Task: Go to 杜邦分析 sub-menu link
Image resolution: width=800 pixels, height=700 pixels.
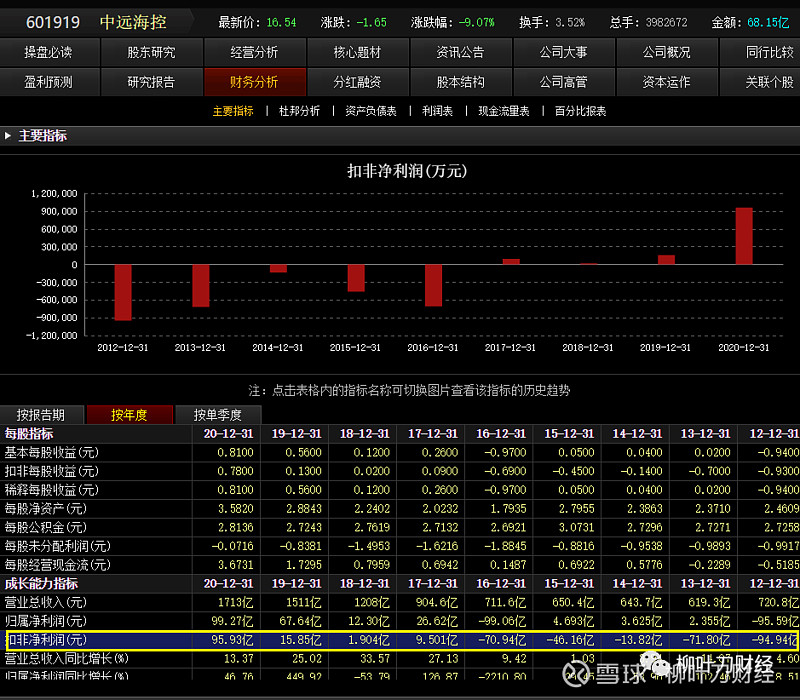Action: [x=299, y=111]
